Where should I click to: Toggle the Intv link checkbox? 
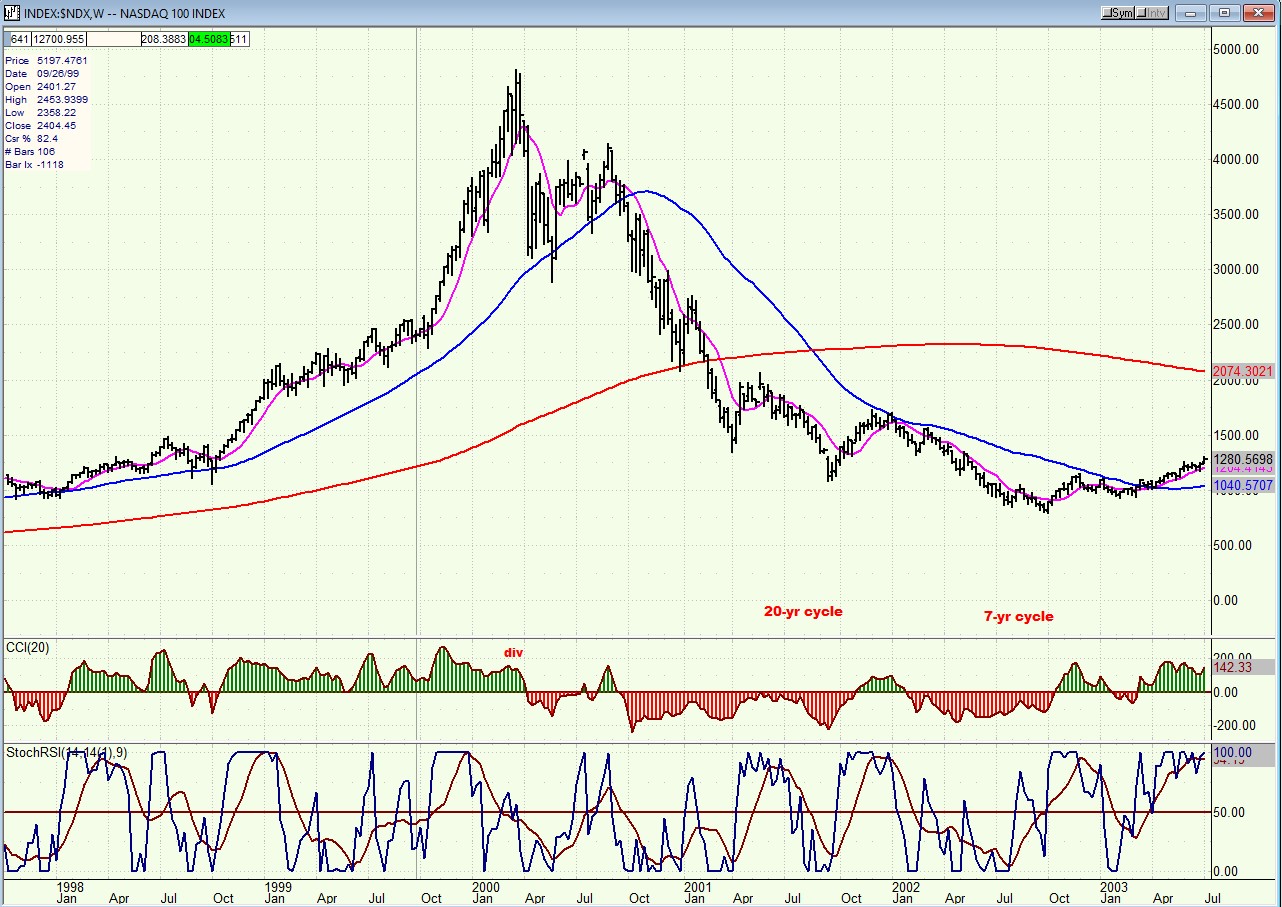click(x=1154, y=13)
